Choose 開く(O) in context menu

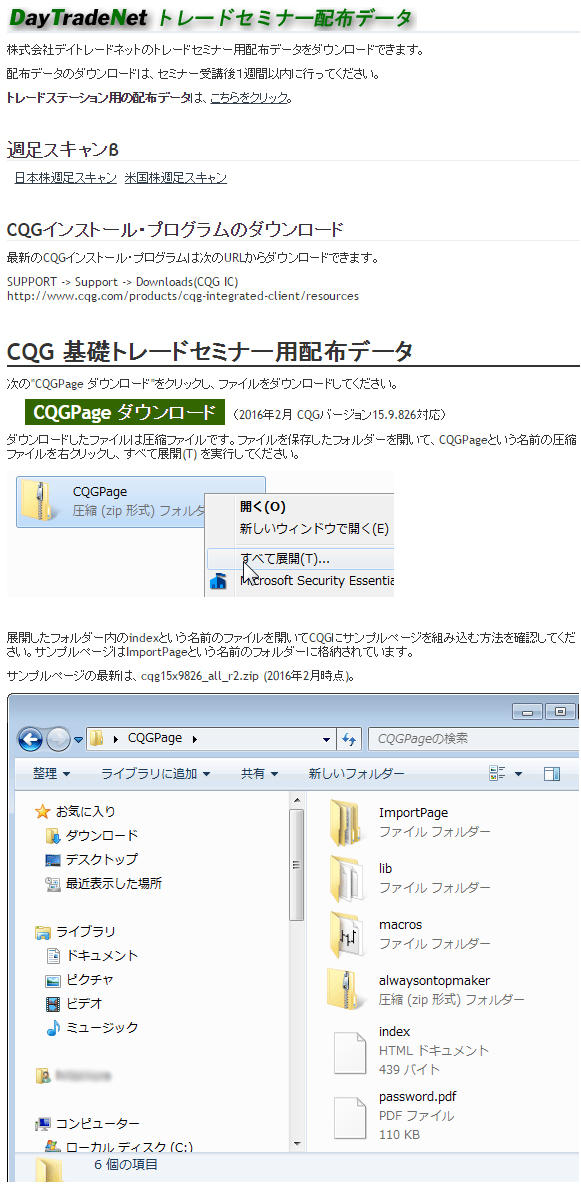click(x=262, y=507)
